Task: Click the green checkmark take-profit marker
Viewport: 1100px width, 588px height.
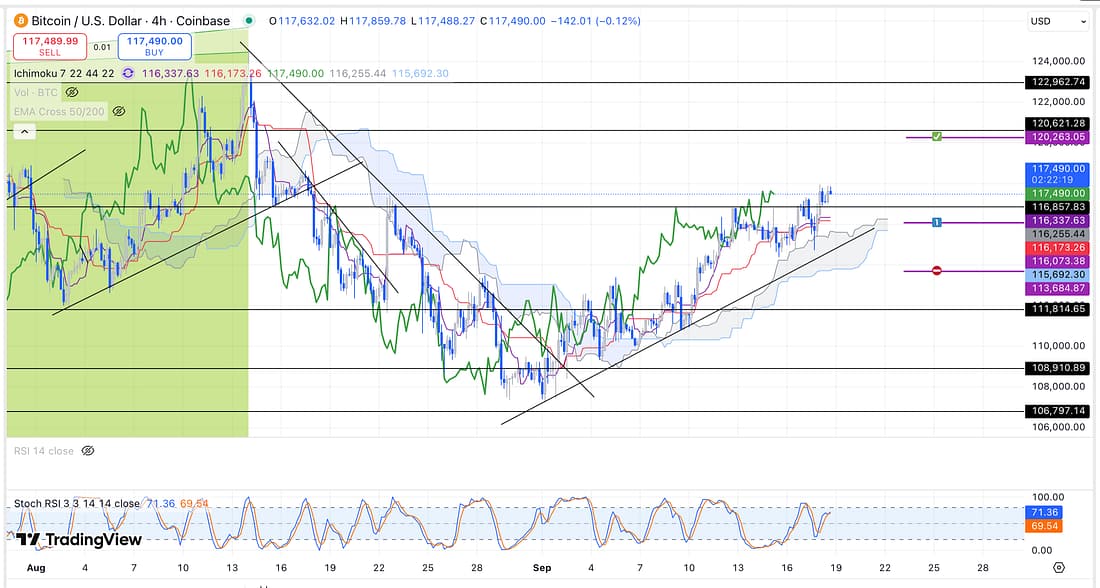Action: [x=936, y=136]
